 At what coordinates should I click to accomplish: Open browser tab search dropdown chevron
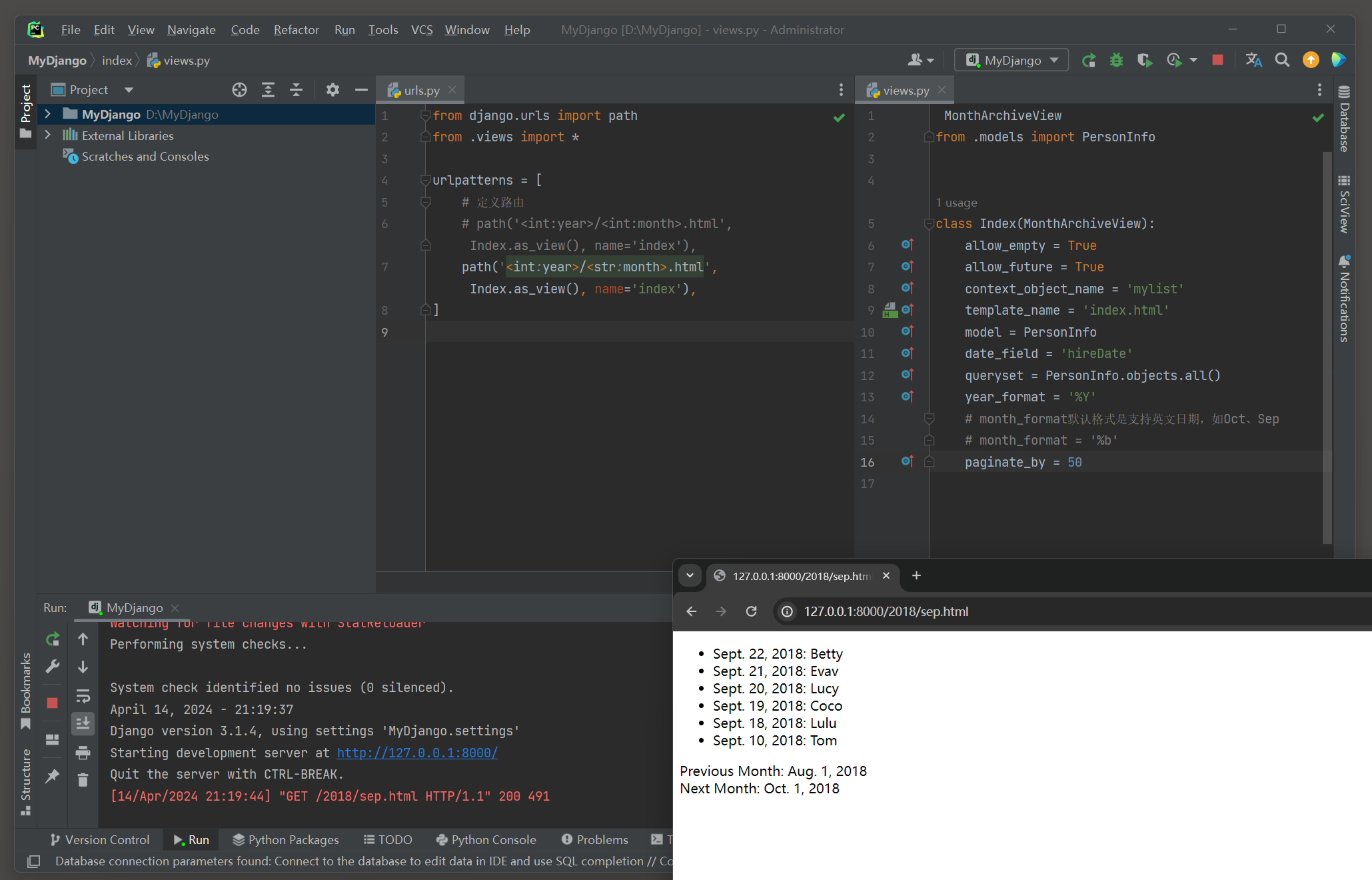click(x=690, y=575)
